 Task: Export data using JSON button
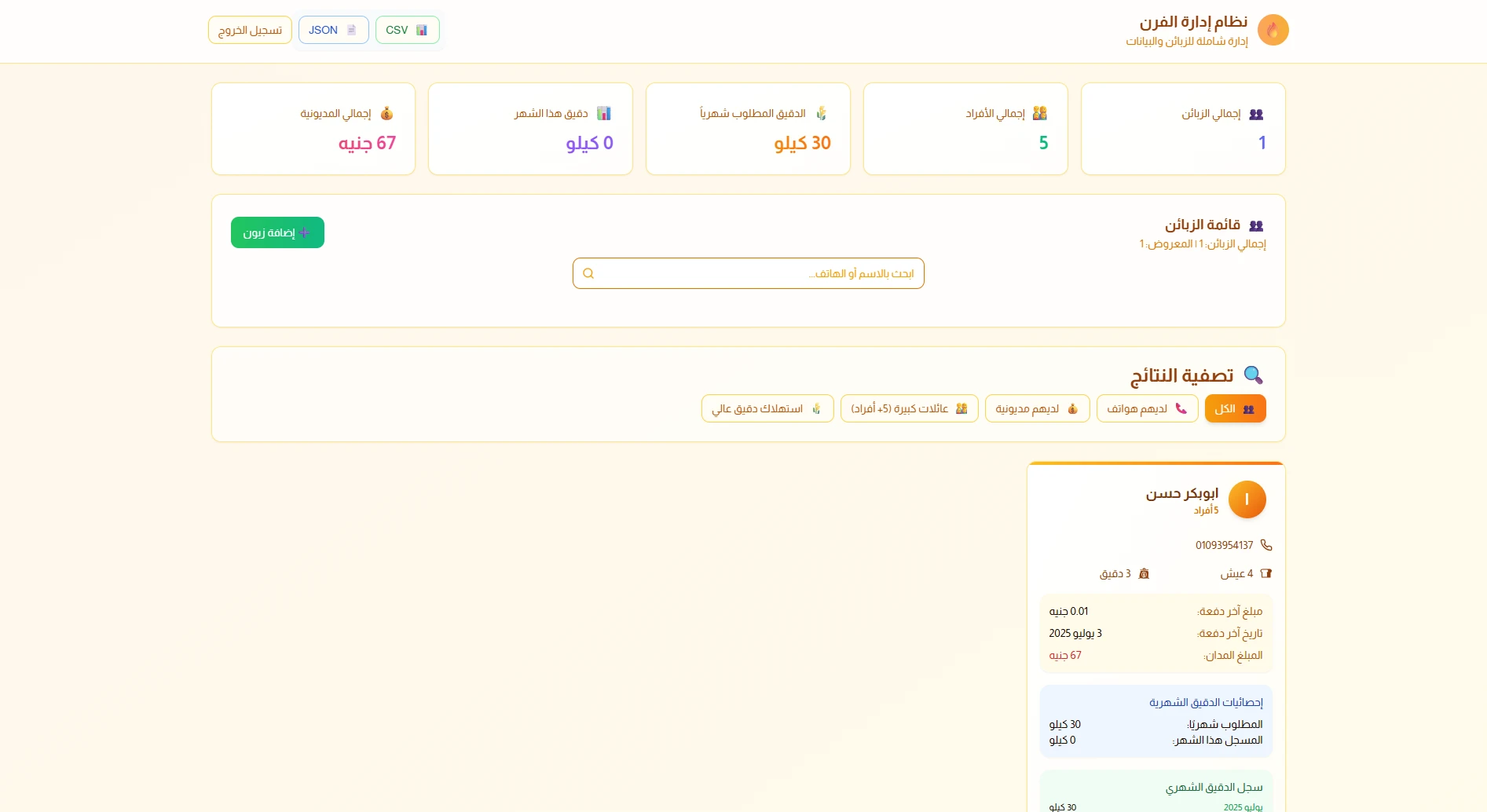tap(333, 31)
